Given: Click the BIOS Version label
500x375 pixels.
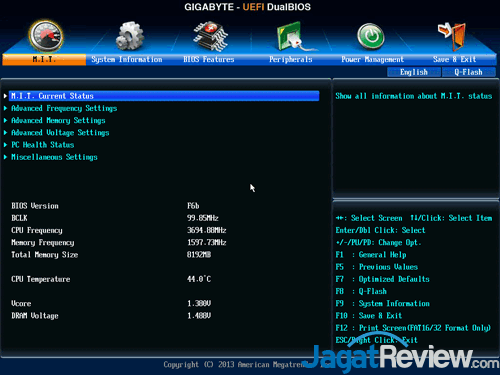Looking at the screenshot, I should [35, 206].
